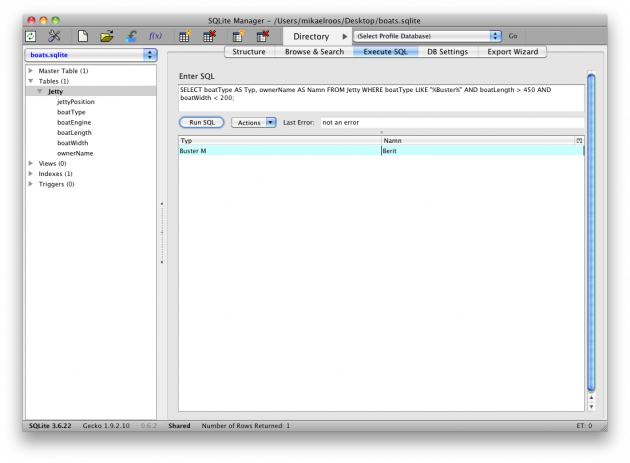Image resolution: width=630 pixels, height=463 pixels.
Task: Open the DB Settings tab
Action: 448,52
